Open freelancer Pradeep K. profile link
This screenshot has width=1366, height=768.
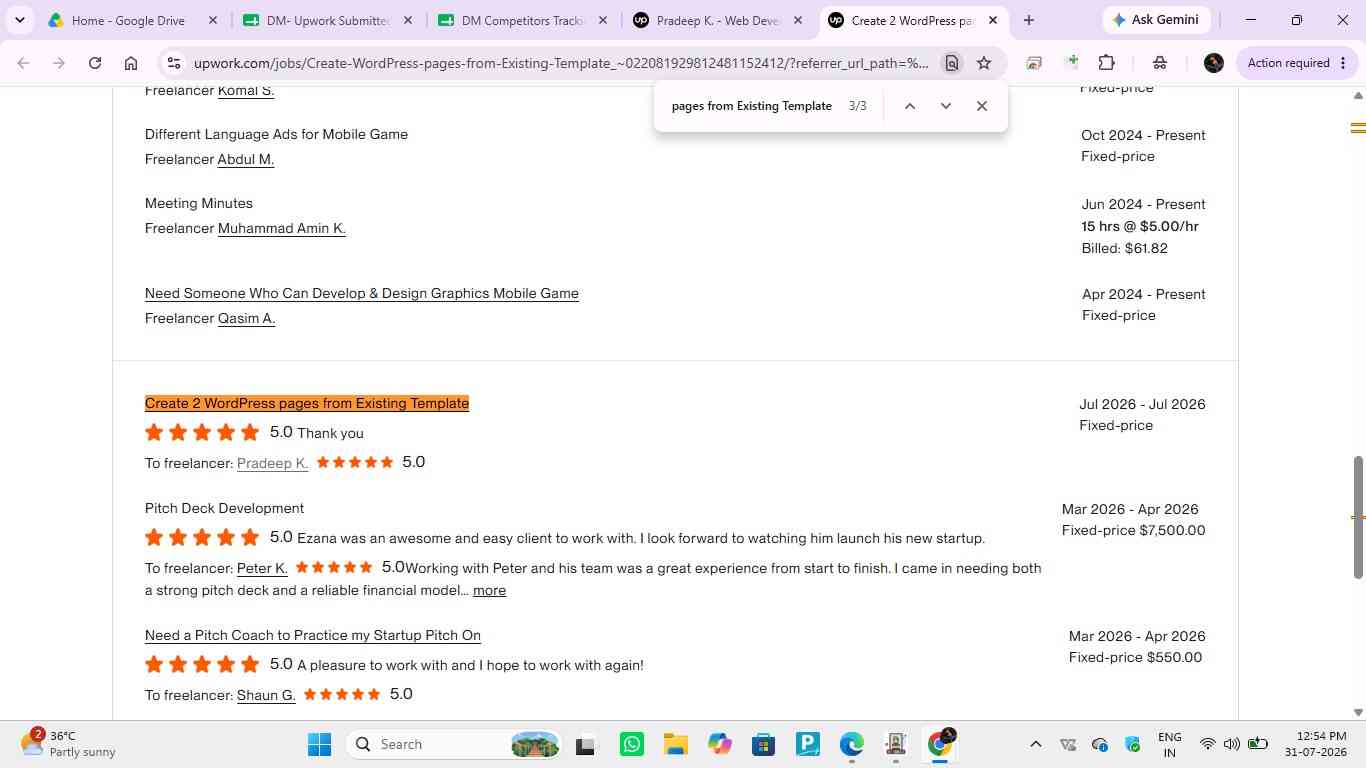tap(272, 463)
